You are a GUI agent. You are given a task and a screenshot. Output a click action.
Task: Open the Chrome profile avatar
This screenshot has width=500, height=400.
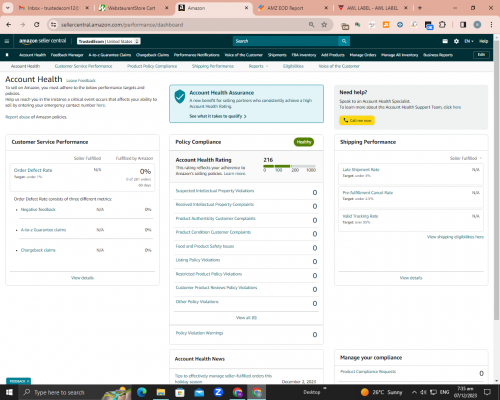pyautogui.click(x=477, y=25)
